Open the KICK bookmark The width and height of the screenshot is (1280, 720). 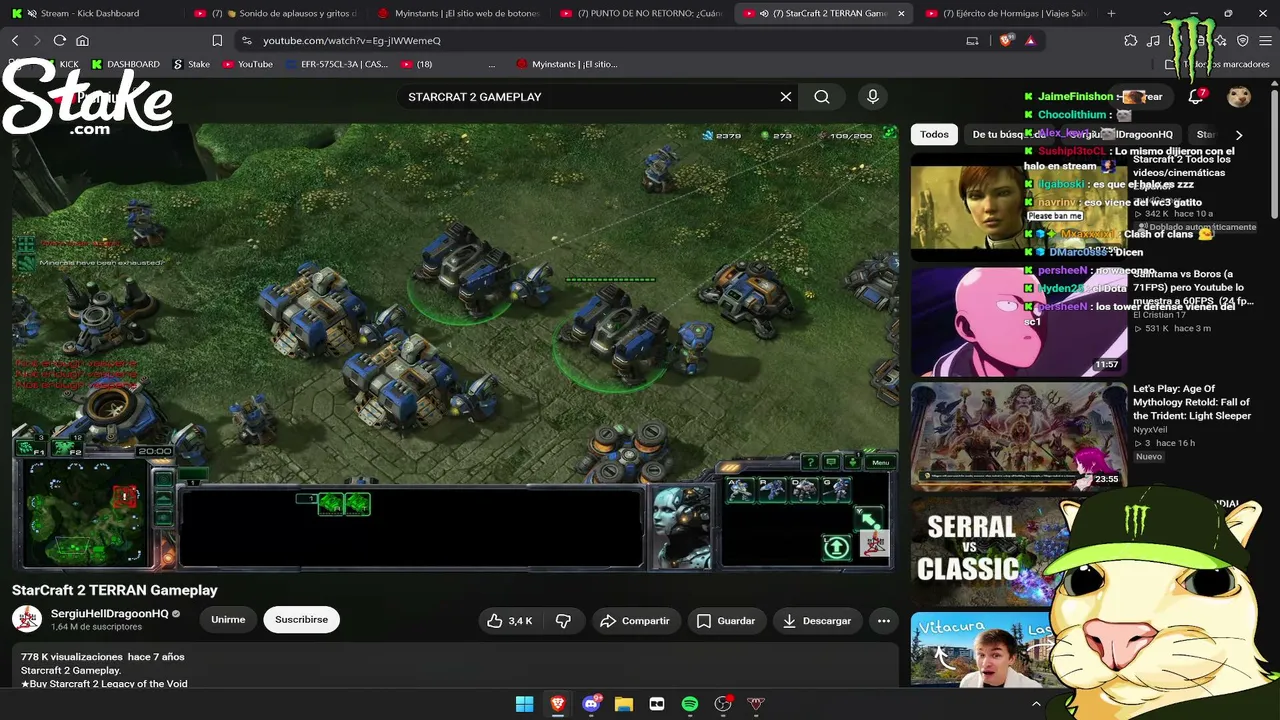59,64
